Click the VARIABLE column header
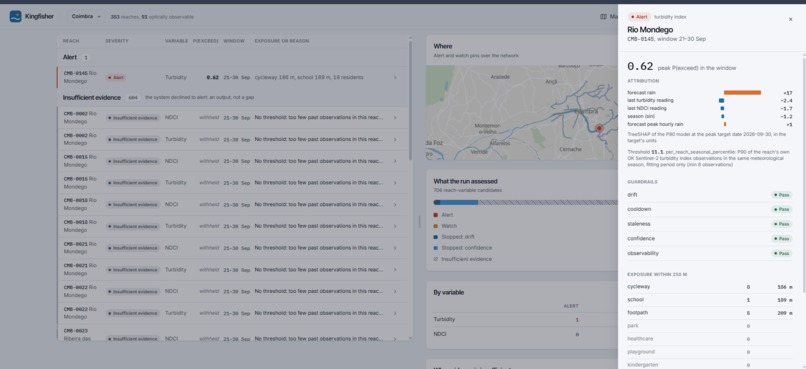 coord(176,41)
